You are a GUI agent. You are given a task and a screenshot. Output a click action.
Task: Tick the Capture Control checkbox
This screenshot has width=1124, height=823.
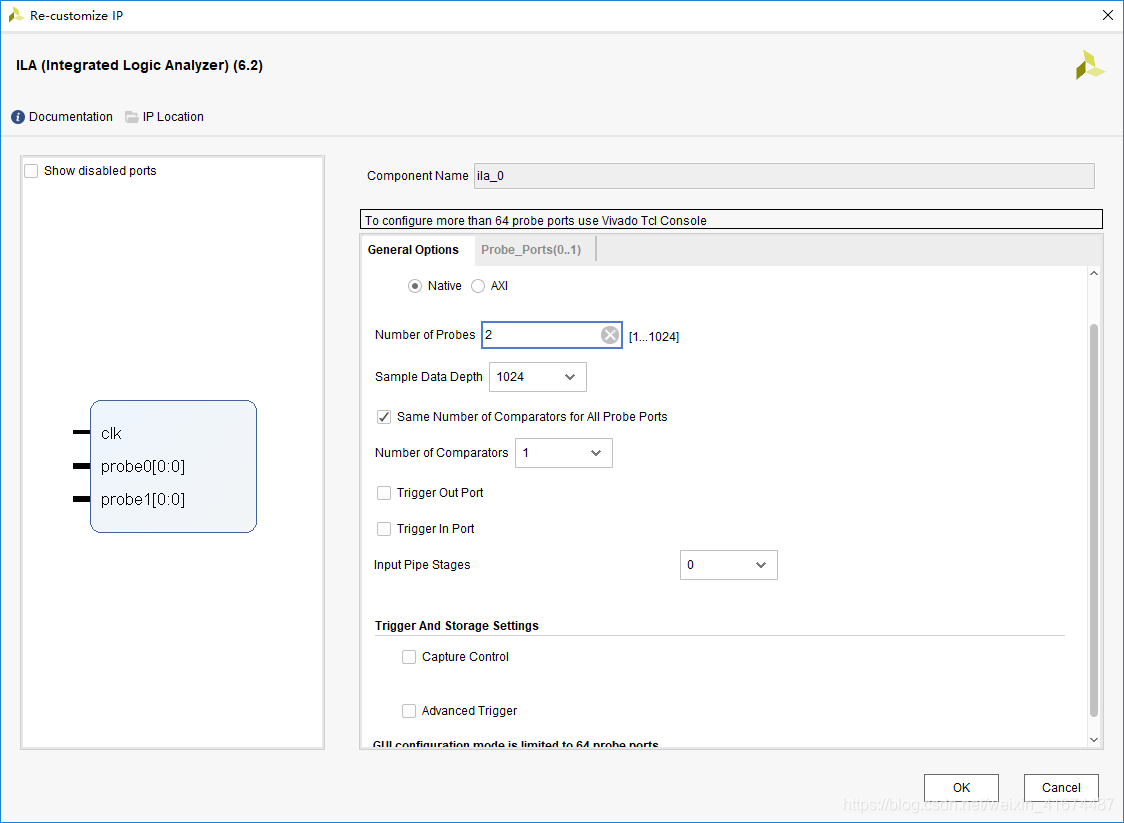(409, 657)
